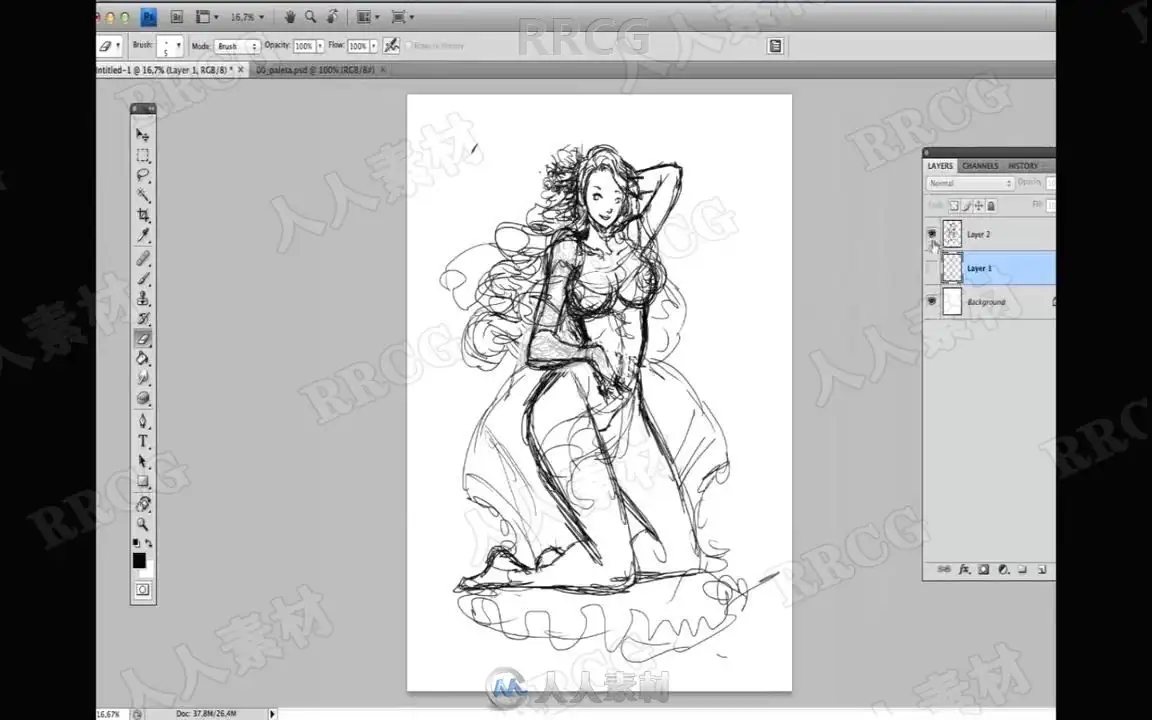The height and width of the screenshot is (720, 1152).
Task: Select the Magic Wand tool
Action: point(143,195)
